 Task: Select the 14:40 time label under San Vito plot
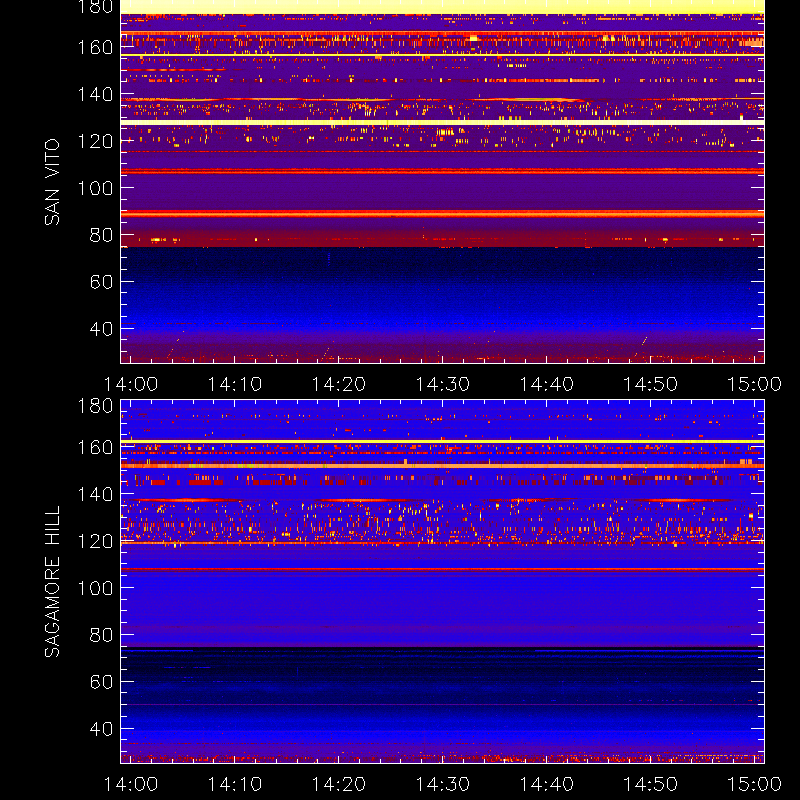click(x=546, y=384)
